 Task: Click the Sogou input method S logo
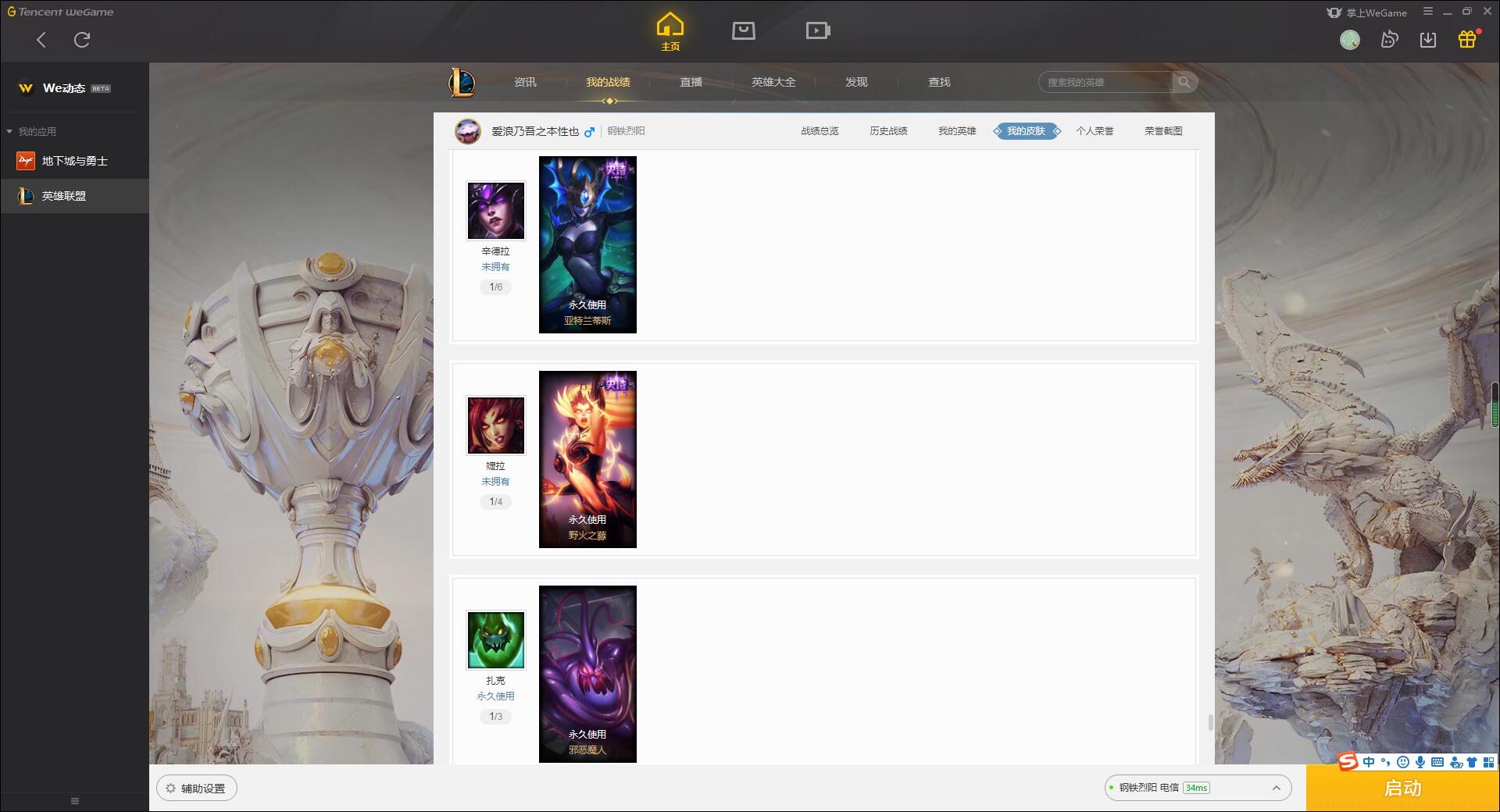coord(1348,761)
